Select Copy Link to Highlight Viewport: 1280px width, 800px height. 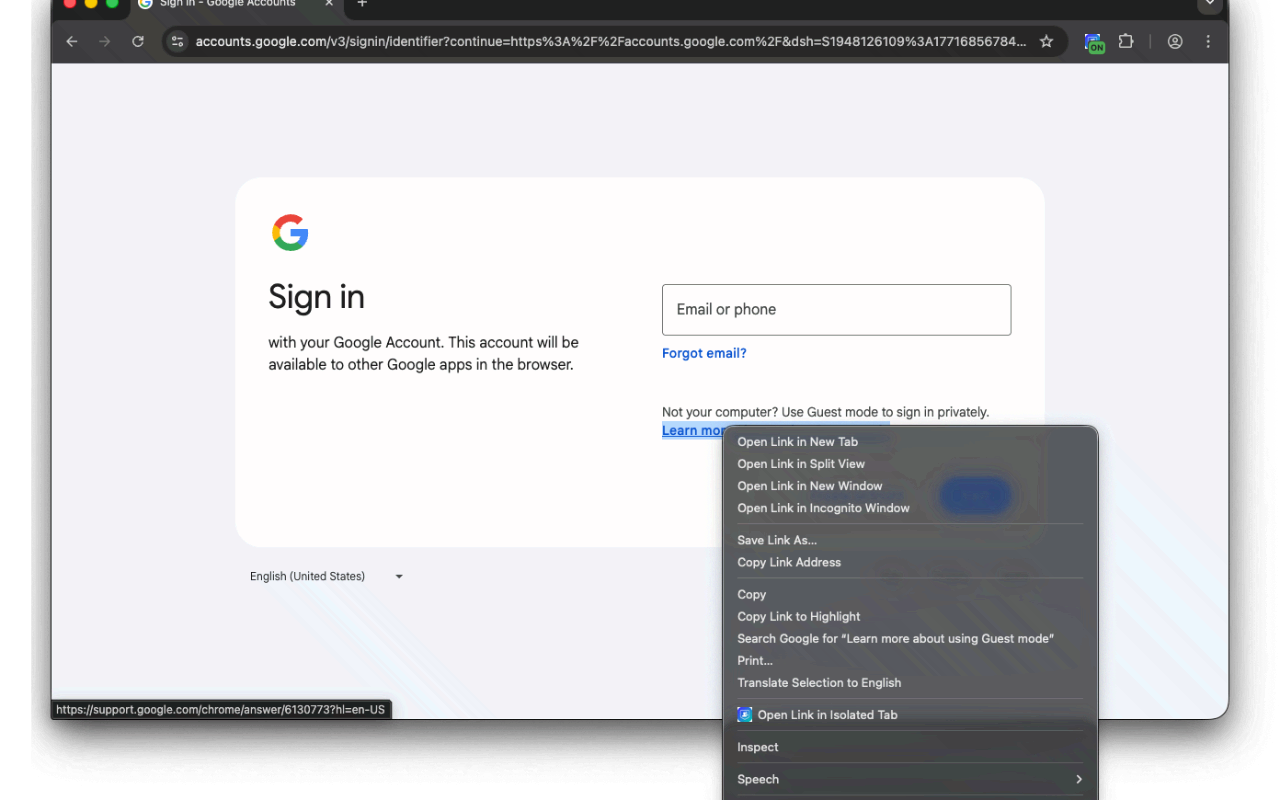(x=910, y=616)
